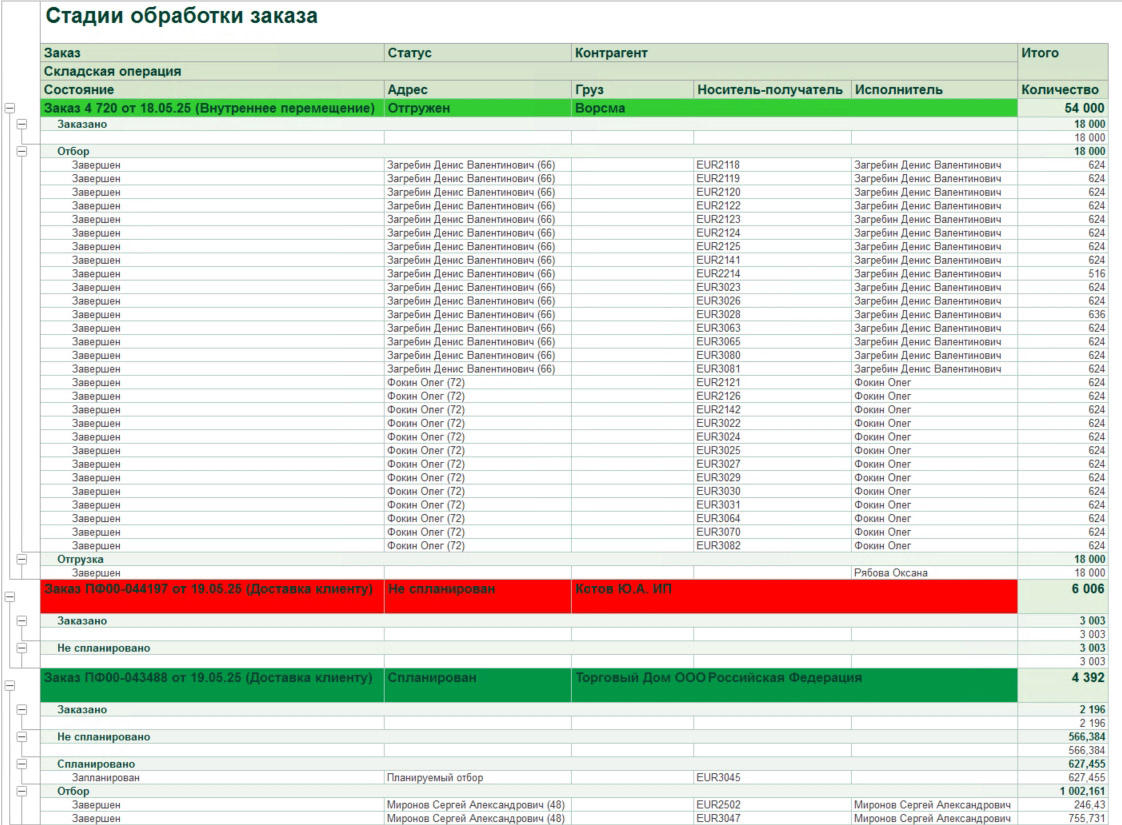
Task: Click the Адрес header cell
Action: [x=478, y=89]
